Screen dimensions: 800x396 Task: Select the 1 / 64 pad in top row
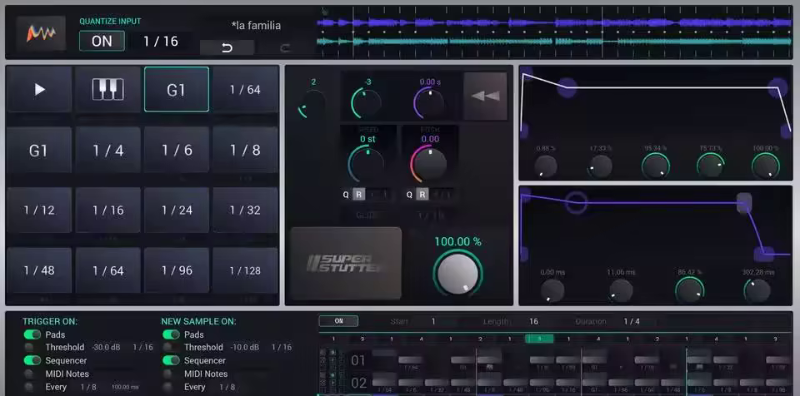point(245,89)
